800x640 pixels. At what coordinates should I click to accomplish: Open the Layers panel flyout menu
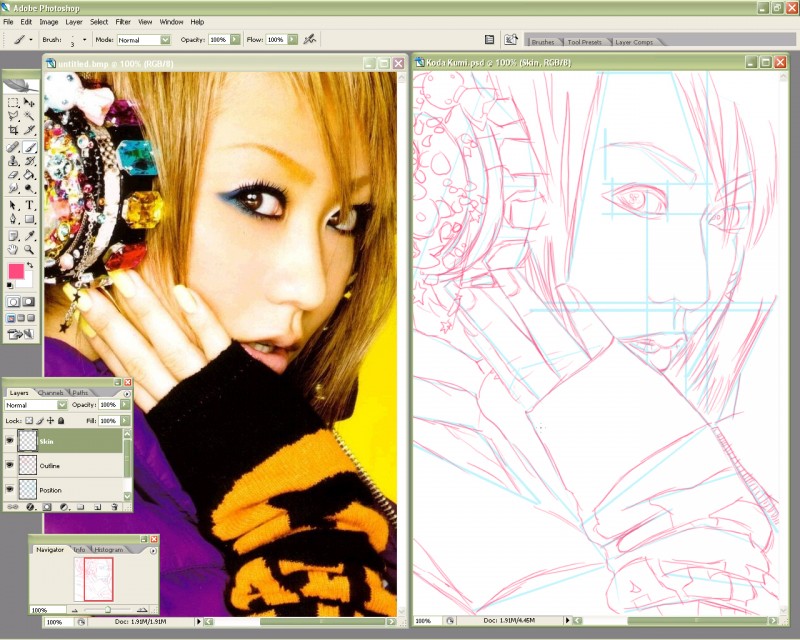tap(127, 393)
